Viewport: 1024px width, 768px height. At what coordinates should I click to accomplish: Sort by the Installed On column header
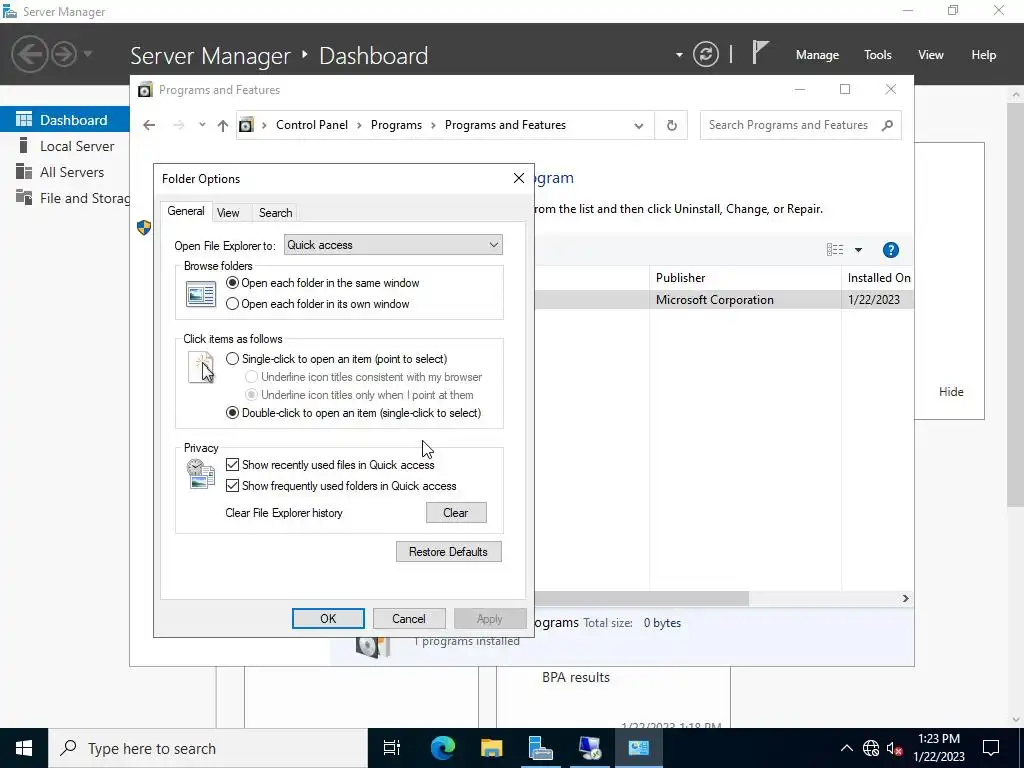click(x=878, y=278)
